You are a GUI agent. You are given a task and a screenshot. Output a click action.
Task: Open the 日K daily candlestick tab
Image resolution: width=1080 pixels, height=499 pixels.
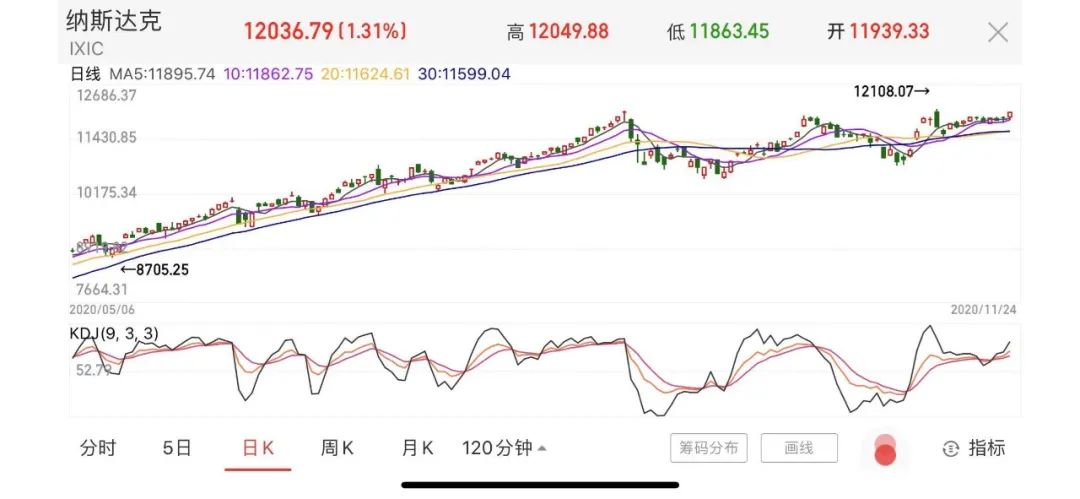(258, 448)
